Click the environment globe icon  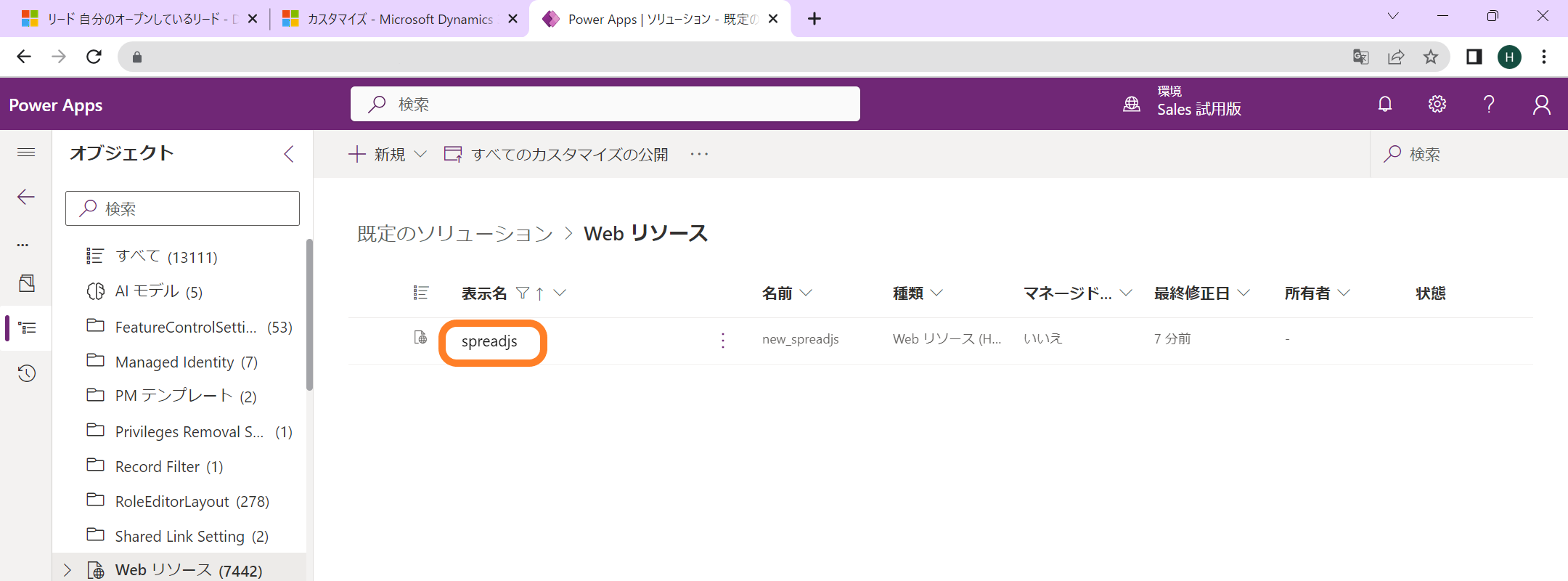tap(1132, 105)
